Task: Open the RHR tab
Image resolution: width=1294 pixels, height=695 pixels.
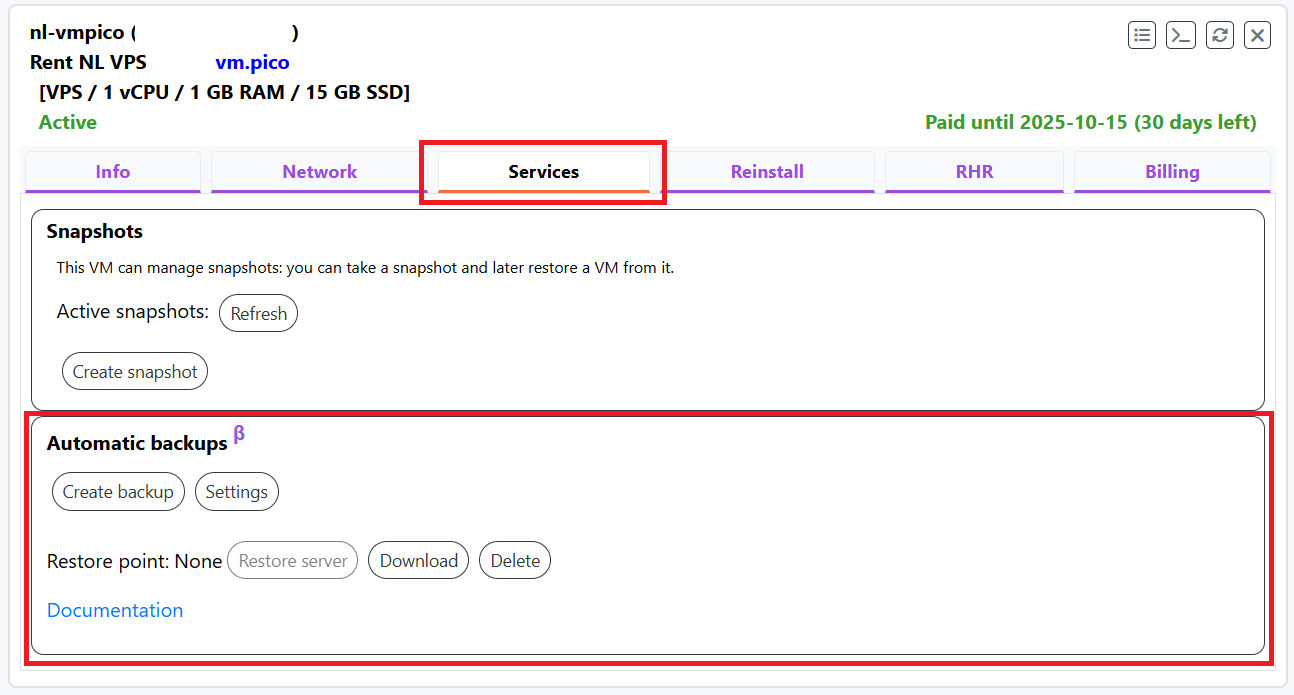Action: (974, 172)
